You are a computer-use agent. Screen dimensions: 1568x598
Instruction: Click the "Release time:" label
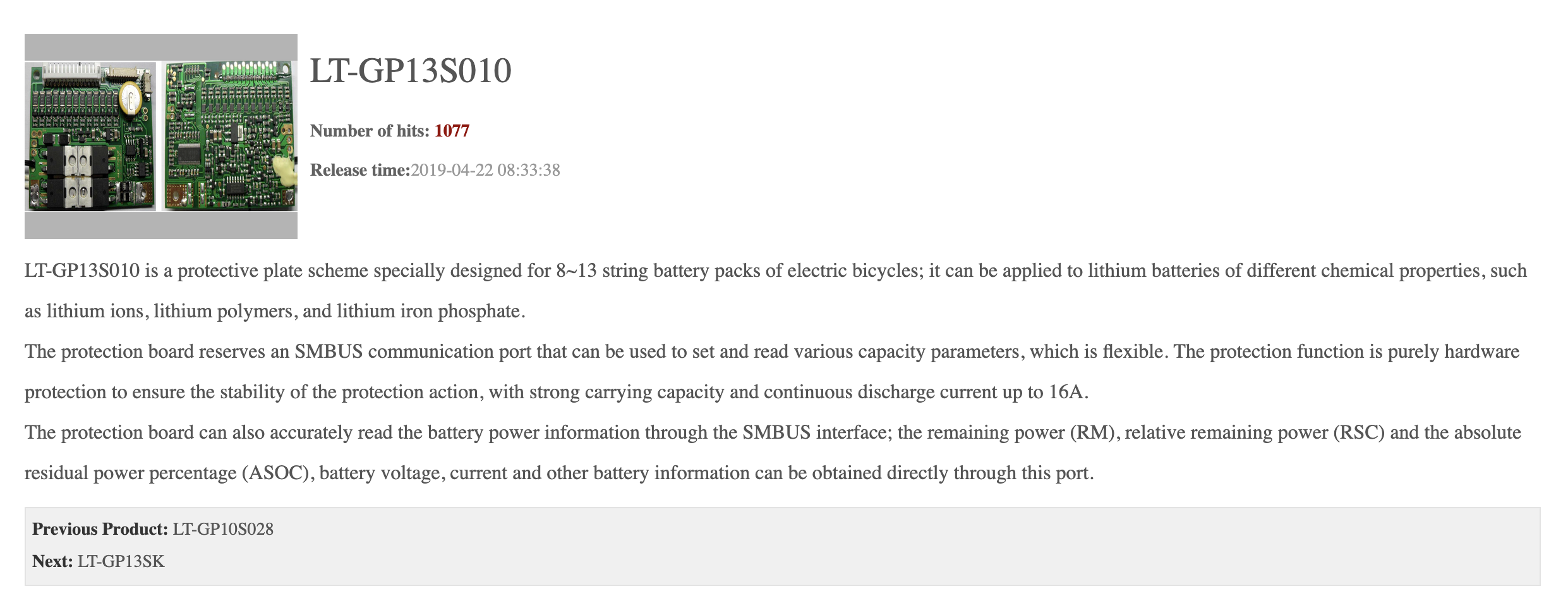point(360,170)
